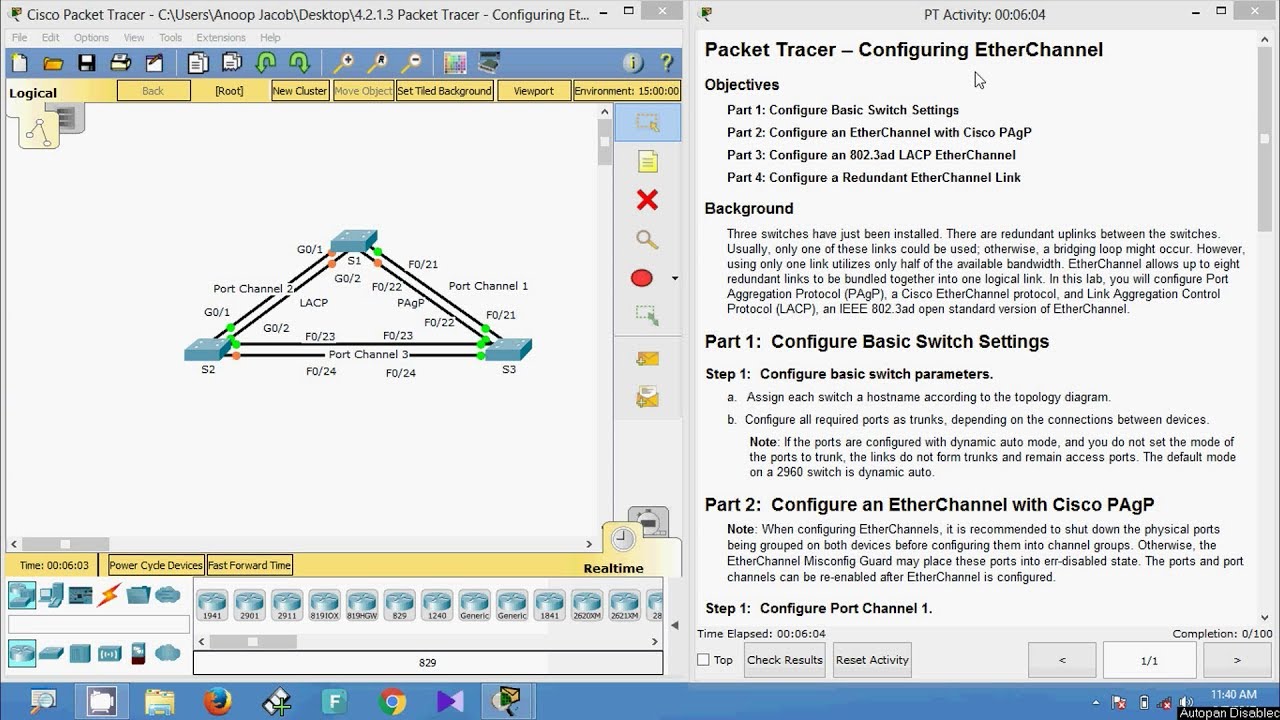Zoom in with the plus magnifier icon
The width and height of the screenshot is (1280, 720).
click(343, 63)
